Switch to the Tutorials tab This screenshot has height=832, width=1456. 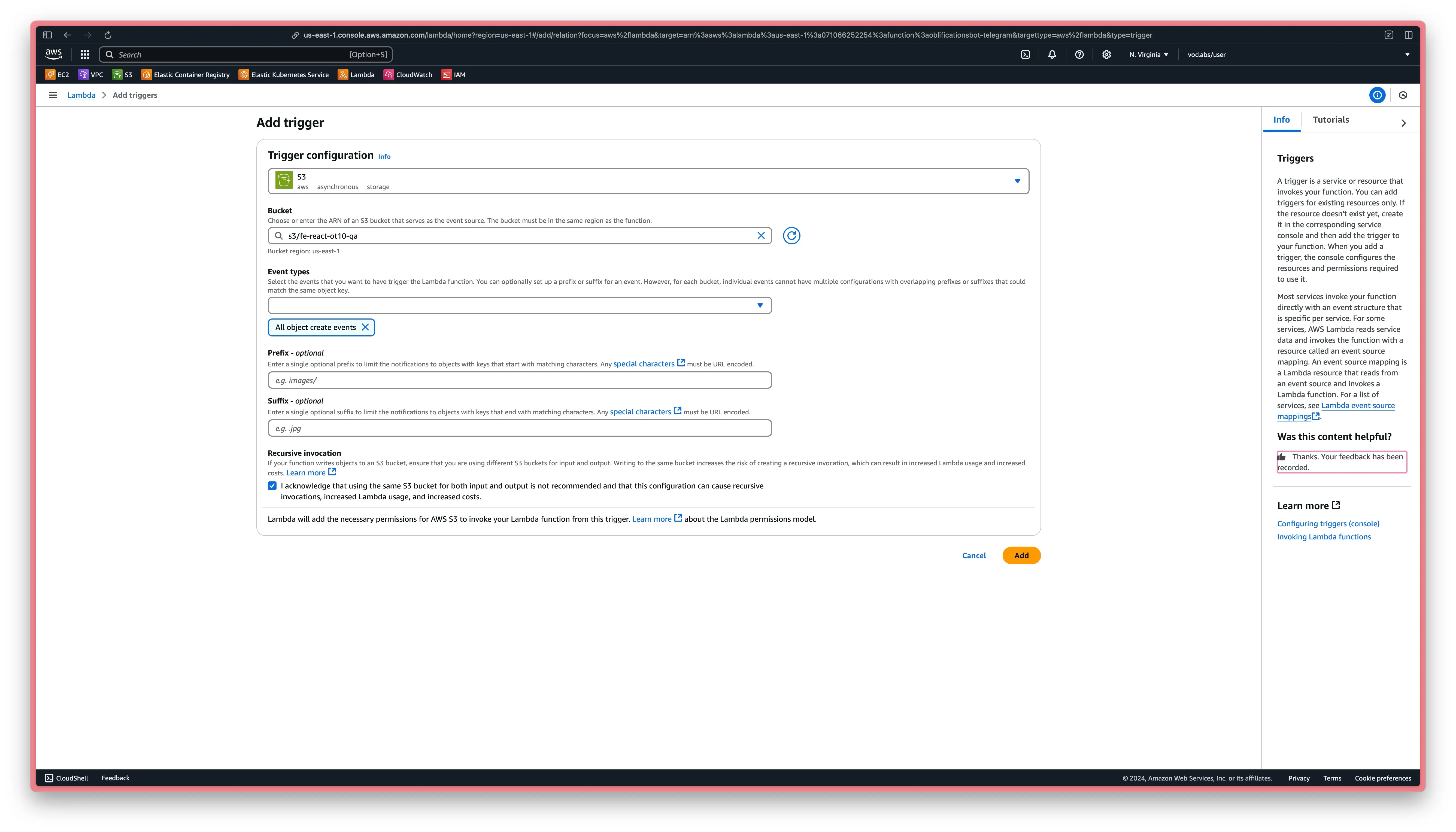click(x=1330, y=119)
